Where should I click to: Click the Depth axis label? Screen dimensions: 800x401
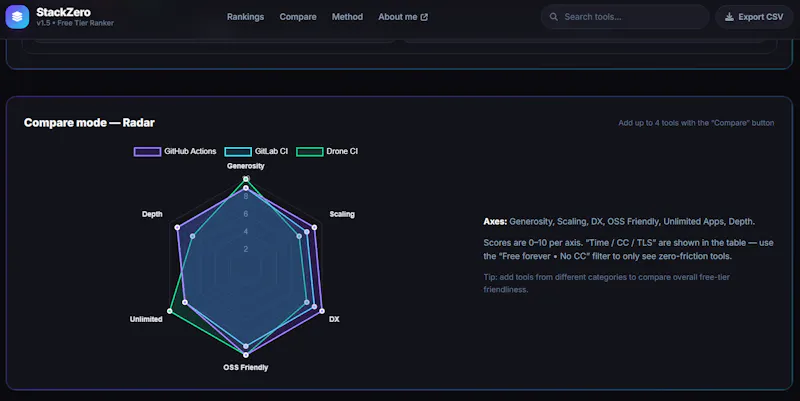[x=152, y=214]
